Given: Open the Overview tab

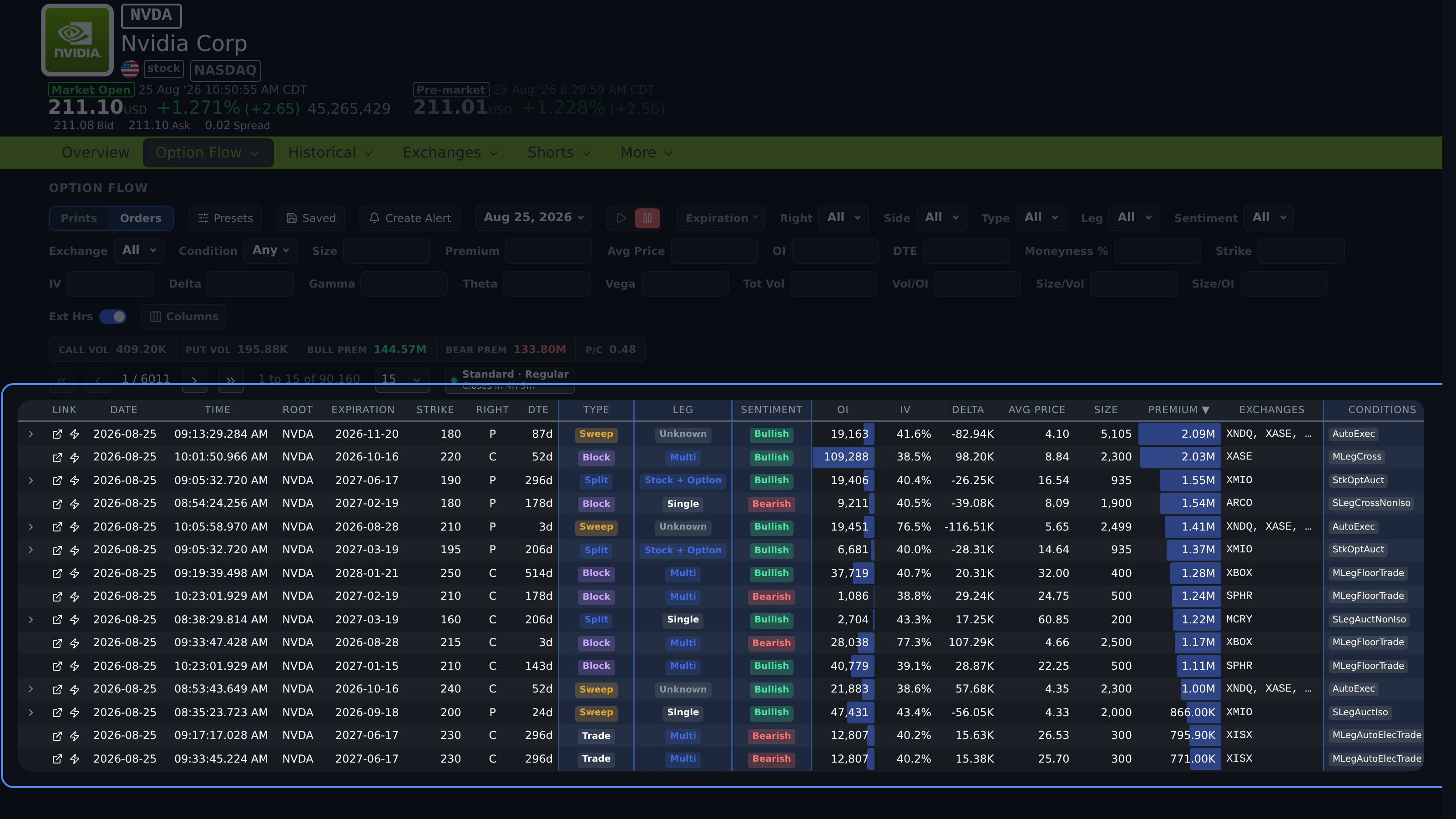Looking at the screenshot, I should [x=96, y=152].
